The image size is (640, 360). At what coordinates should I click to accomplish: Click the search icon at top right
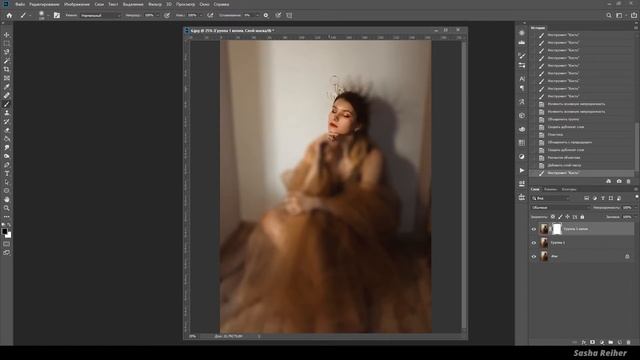(609, 15)
